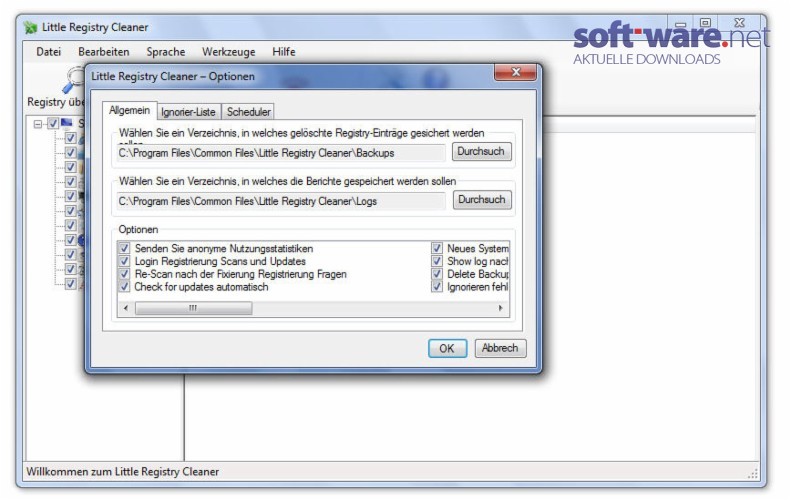
Task: Close the Optionen dialog with red X
Action: pyautogui.click(x=516, y=72)
